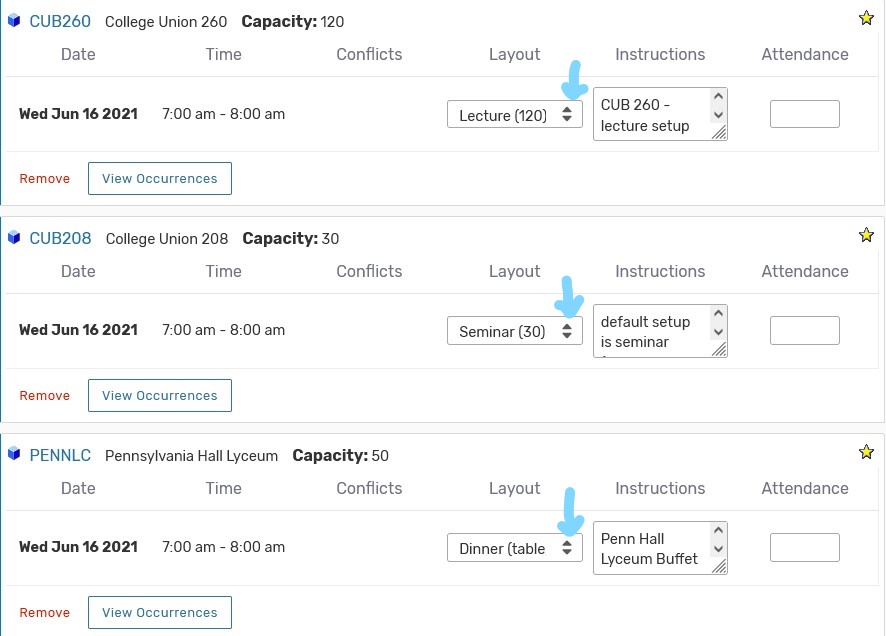Open the Lecture (120) layout dropdown
This screenshot has height=636, width=886.
pyautogui.click(x=515, y=114)
